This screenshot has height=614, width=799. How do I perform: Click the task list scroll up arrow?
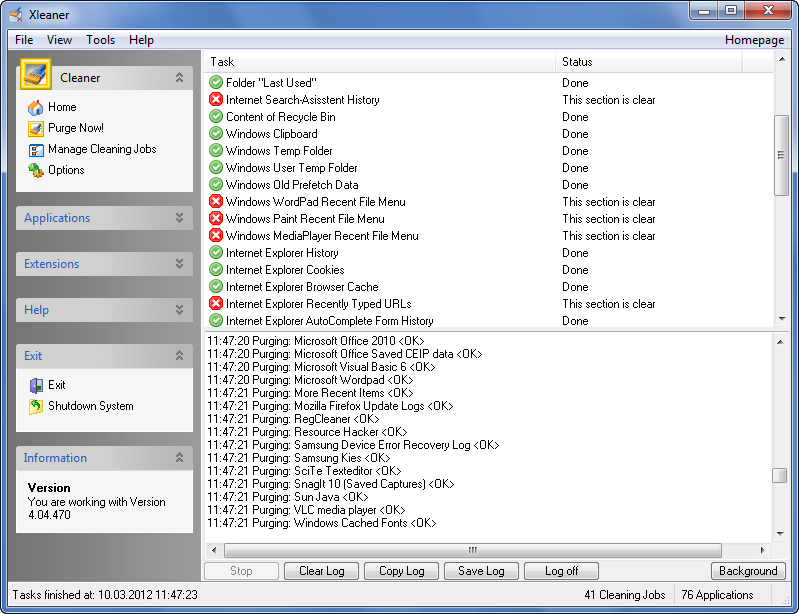pos(782,59)
